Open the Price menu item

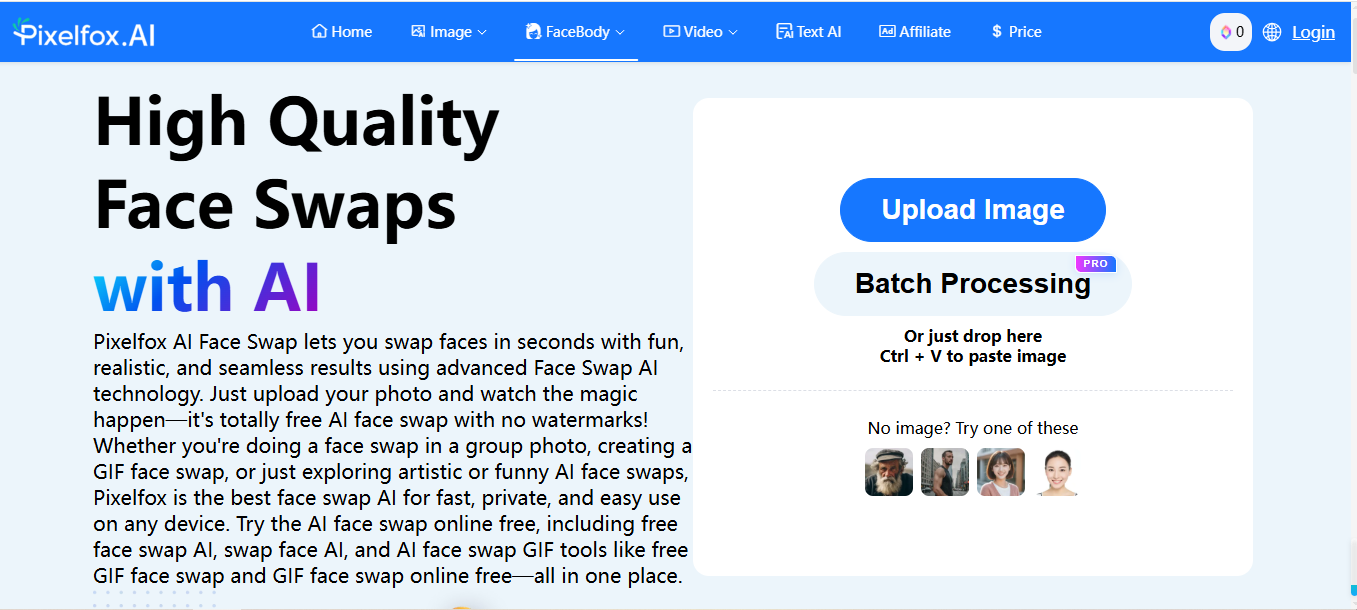pos(1017,32)
